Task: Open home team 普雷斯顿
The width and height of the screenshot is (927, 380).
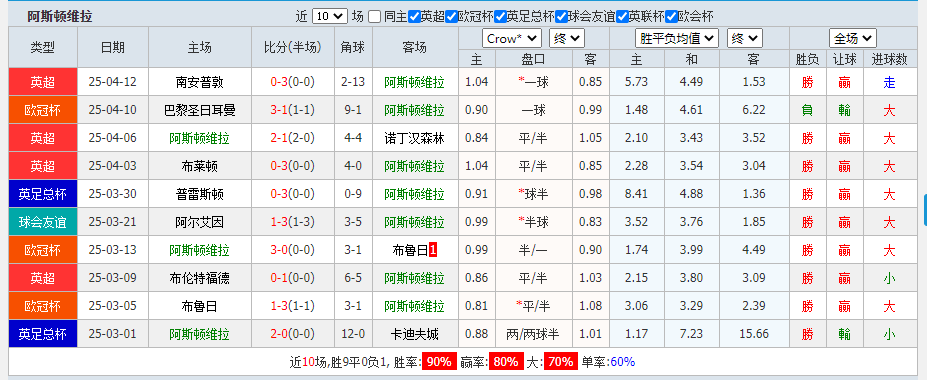Action: click(x=199, y=194)
